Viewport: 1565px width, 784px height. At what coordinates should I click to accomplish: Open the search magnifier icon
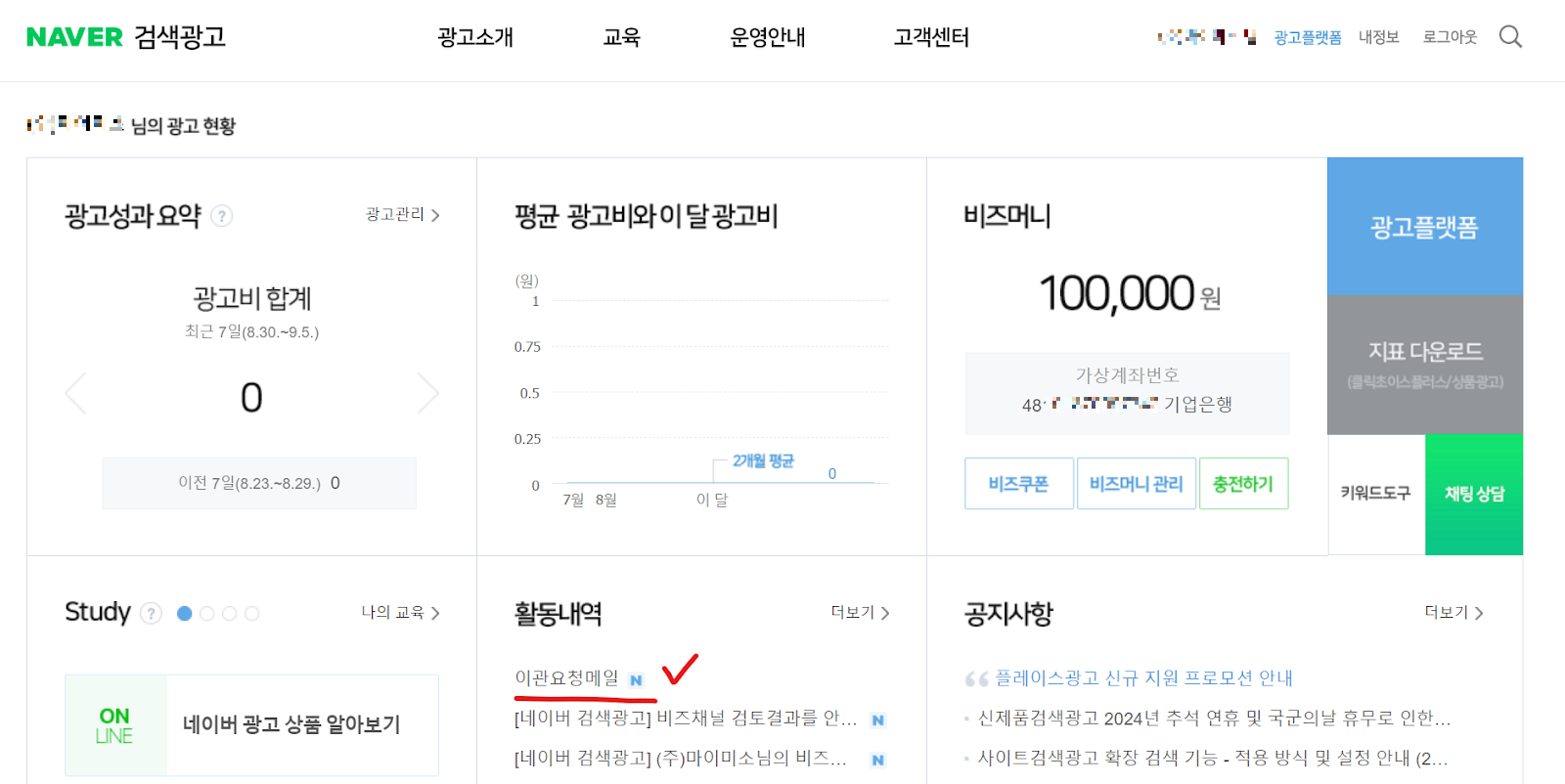tap(1510, 37)
